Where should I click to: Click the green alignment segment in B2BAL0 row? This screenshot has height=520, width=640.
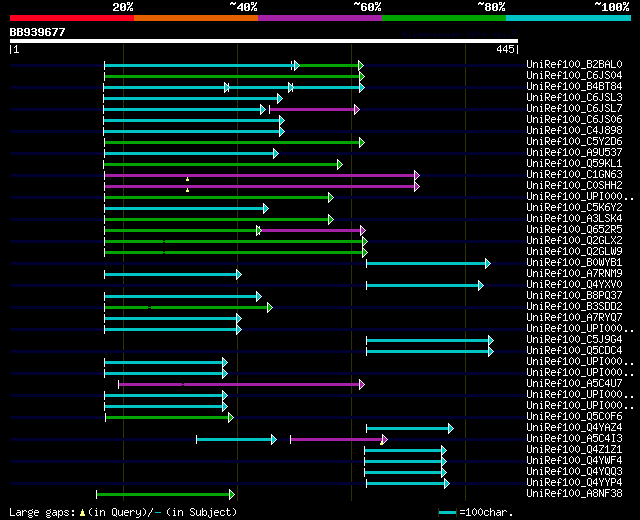click(x=331, y=65)
